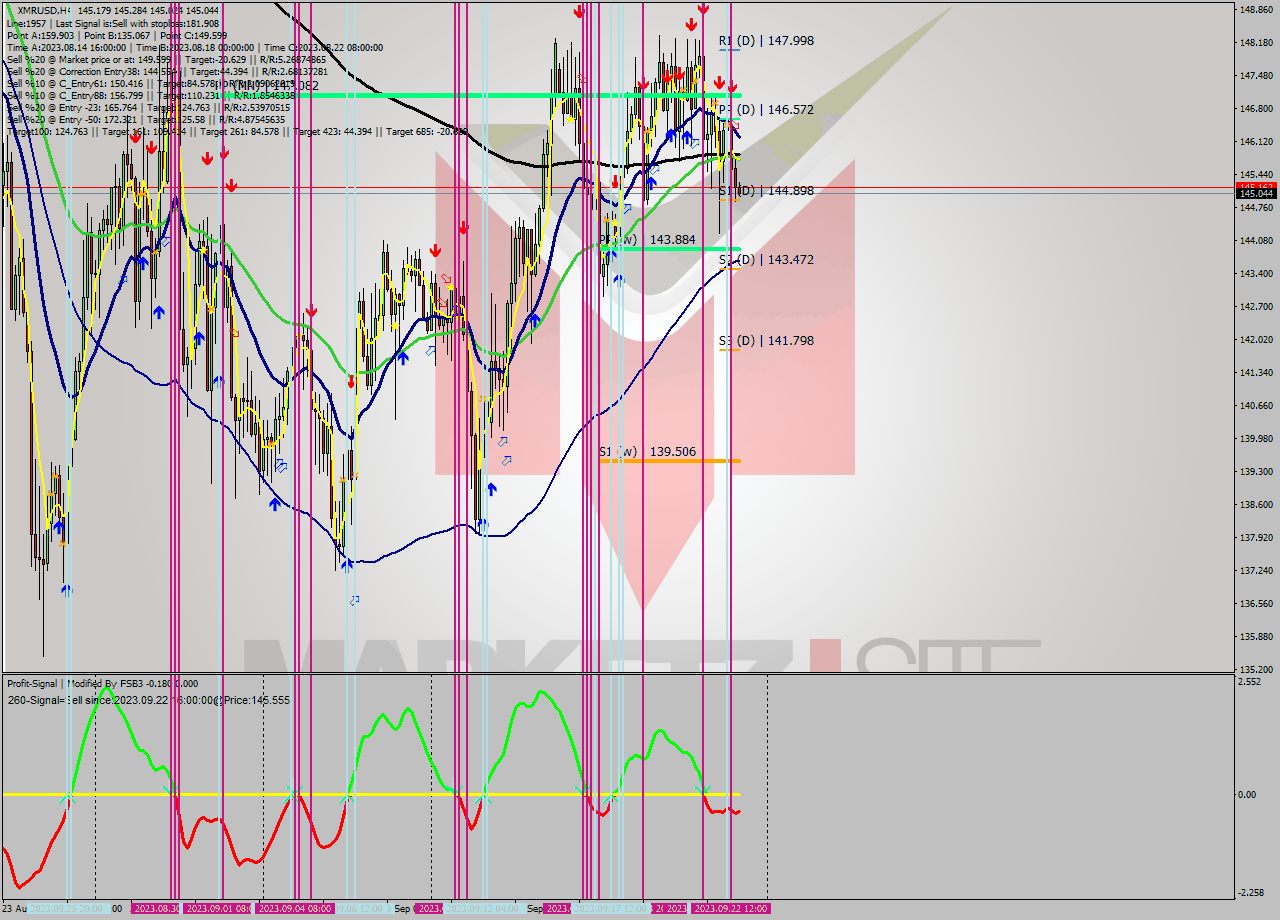Image resolution: width=1280 pixels, height=920 pixels.
Task: Click the Sell %10 C_Entry61 line
Action: tap(150, 83)
